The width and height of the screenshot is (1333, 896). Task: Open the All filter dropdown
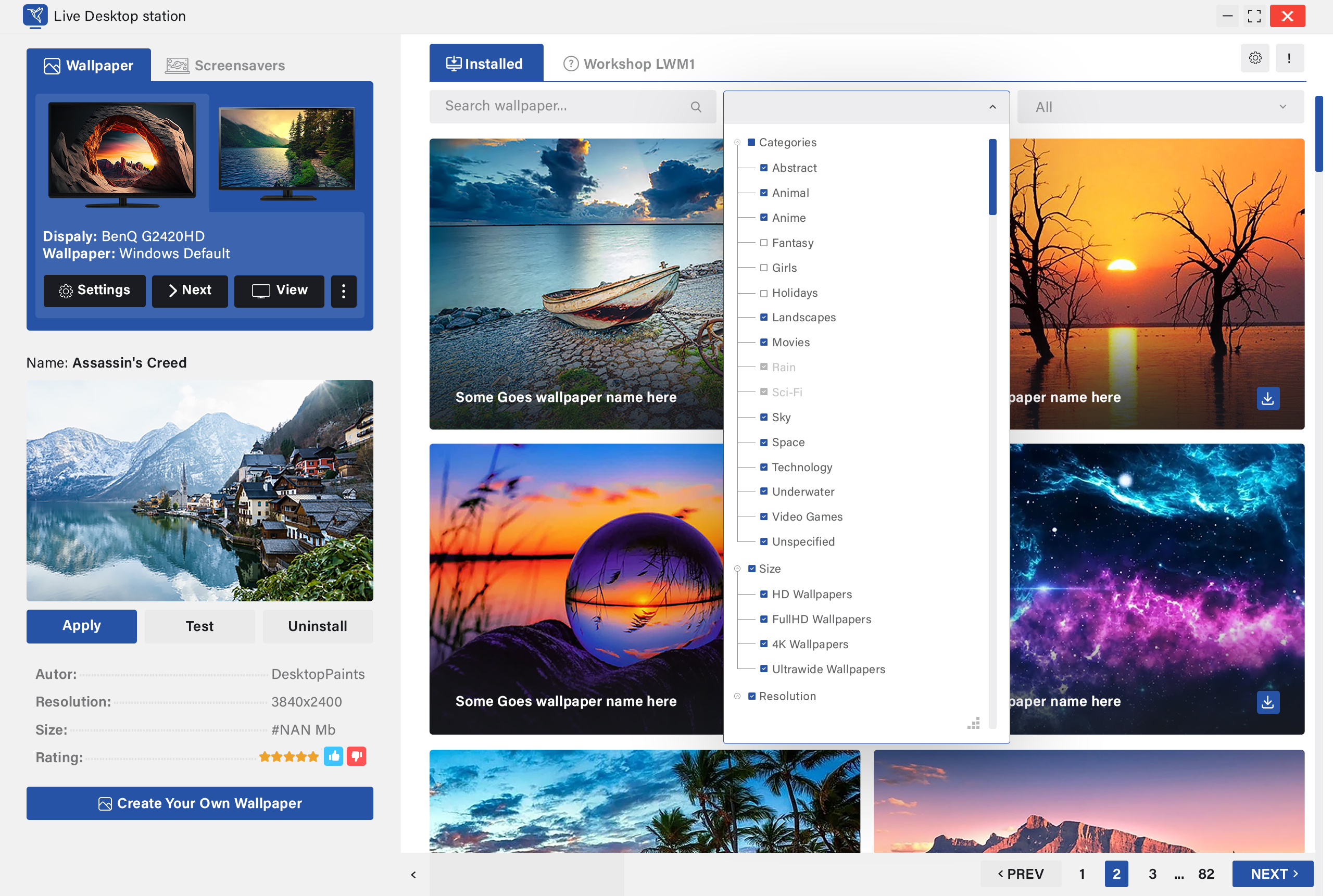[x=1160, y=107]
